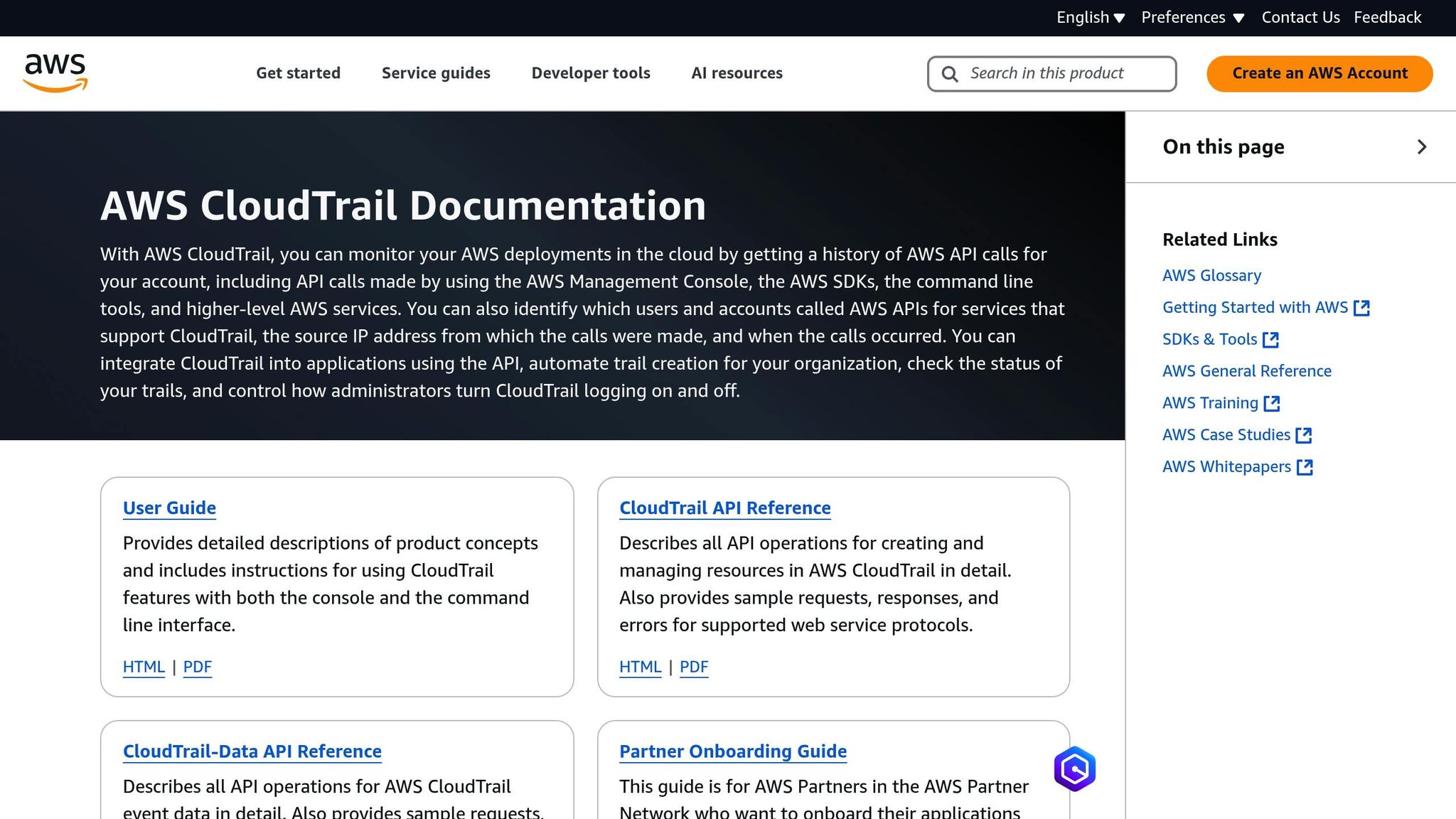Click external icon next to AWS Case Studies
Screen dimensions: 1456x819
(x=1303, y=435)
